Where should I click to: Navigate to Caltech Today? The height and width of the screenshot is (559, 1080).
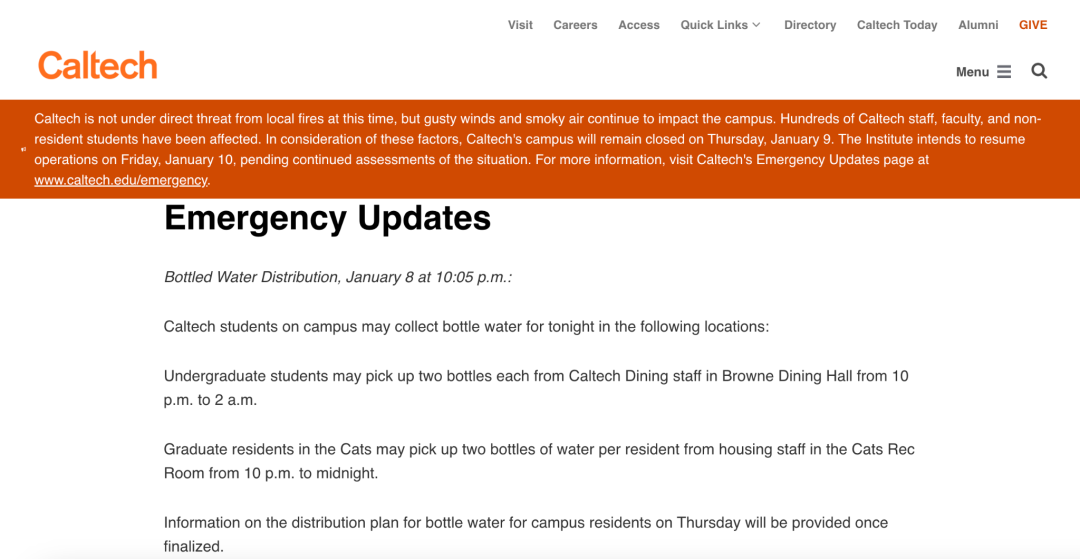tap(897, 25)
